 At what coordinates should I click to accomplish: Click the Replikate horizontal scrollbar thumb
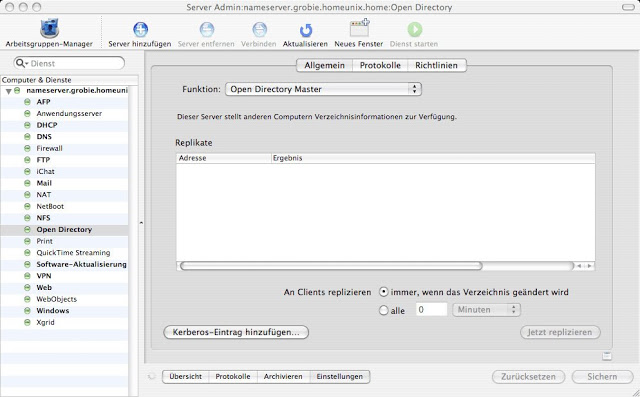331,266
